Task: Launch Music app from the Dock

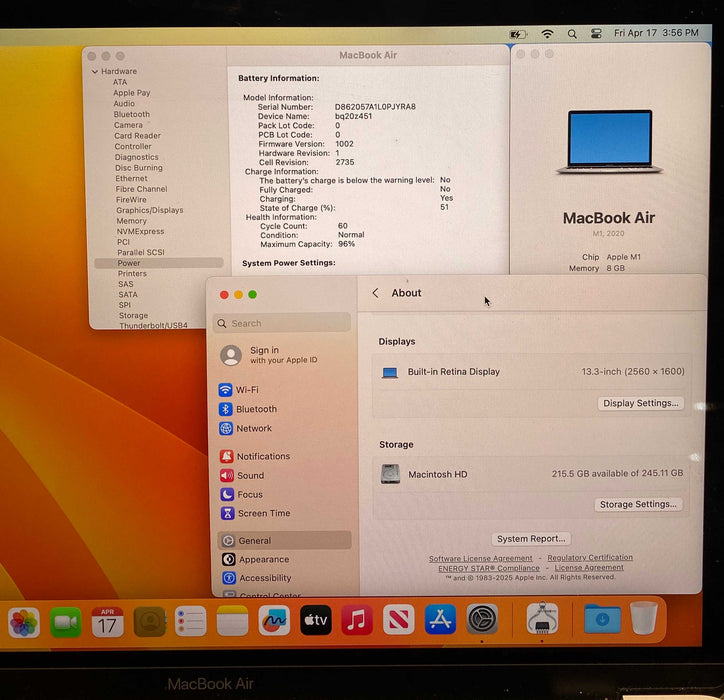Action: pyautogui.click(x=357, y=620)
